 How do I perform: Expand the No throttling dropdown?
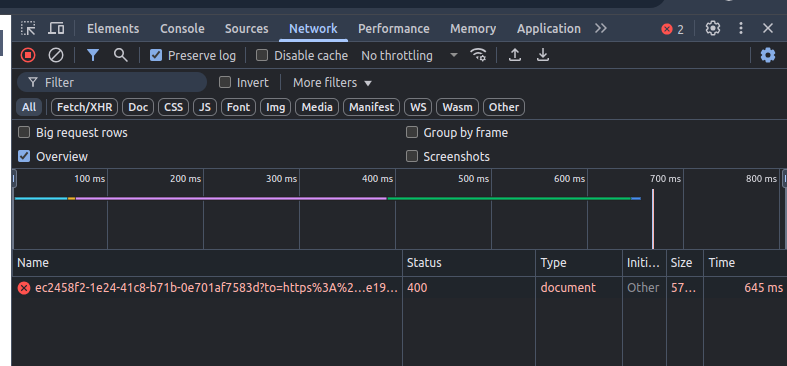(409, 55)
